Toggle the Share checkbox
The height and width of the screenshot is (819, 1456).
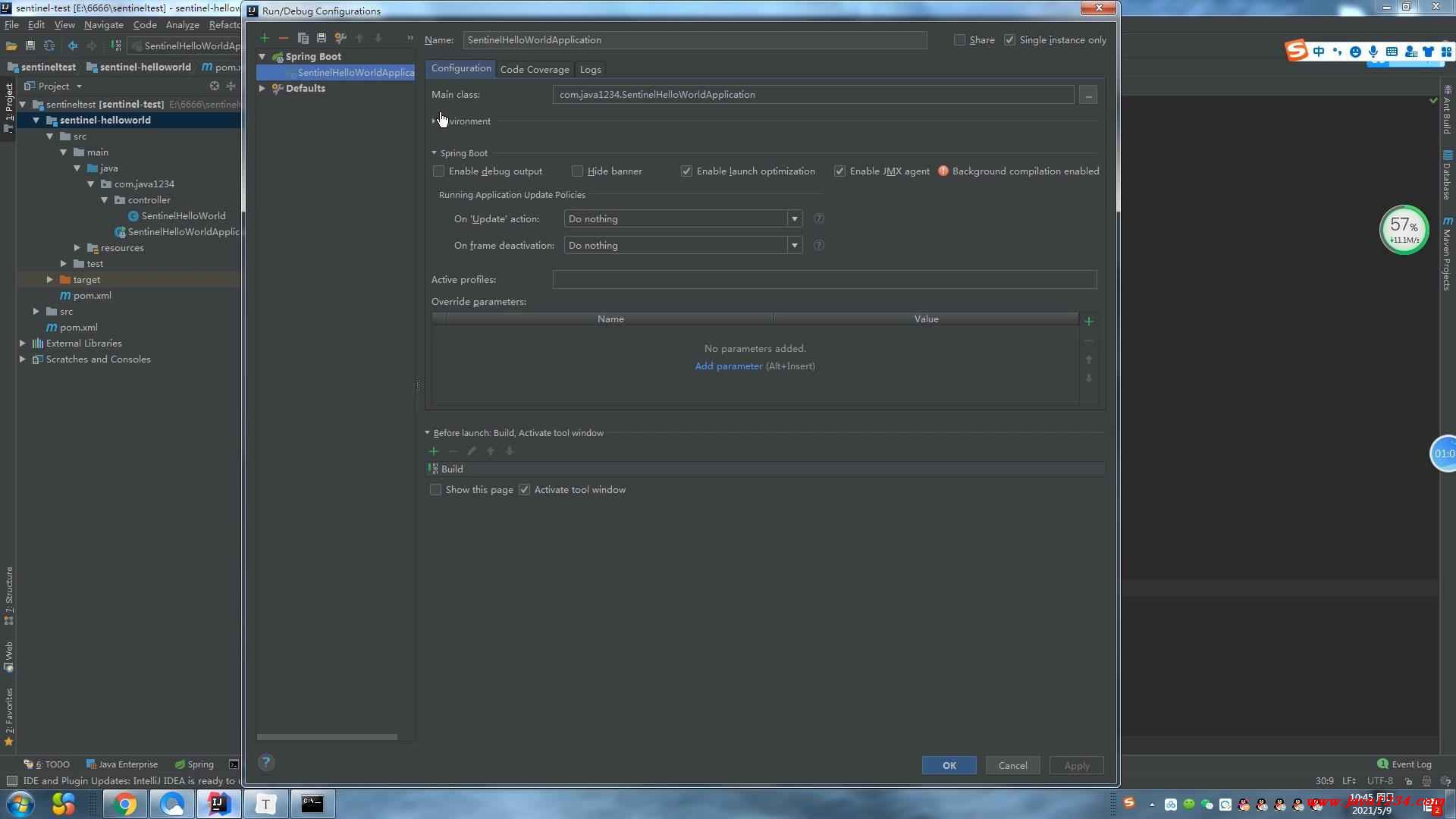pos(960,40)
